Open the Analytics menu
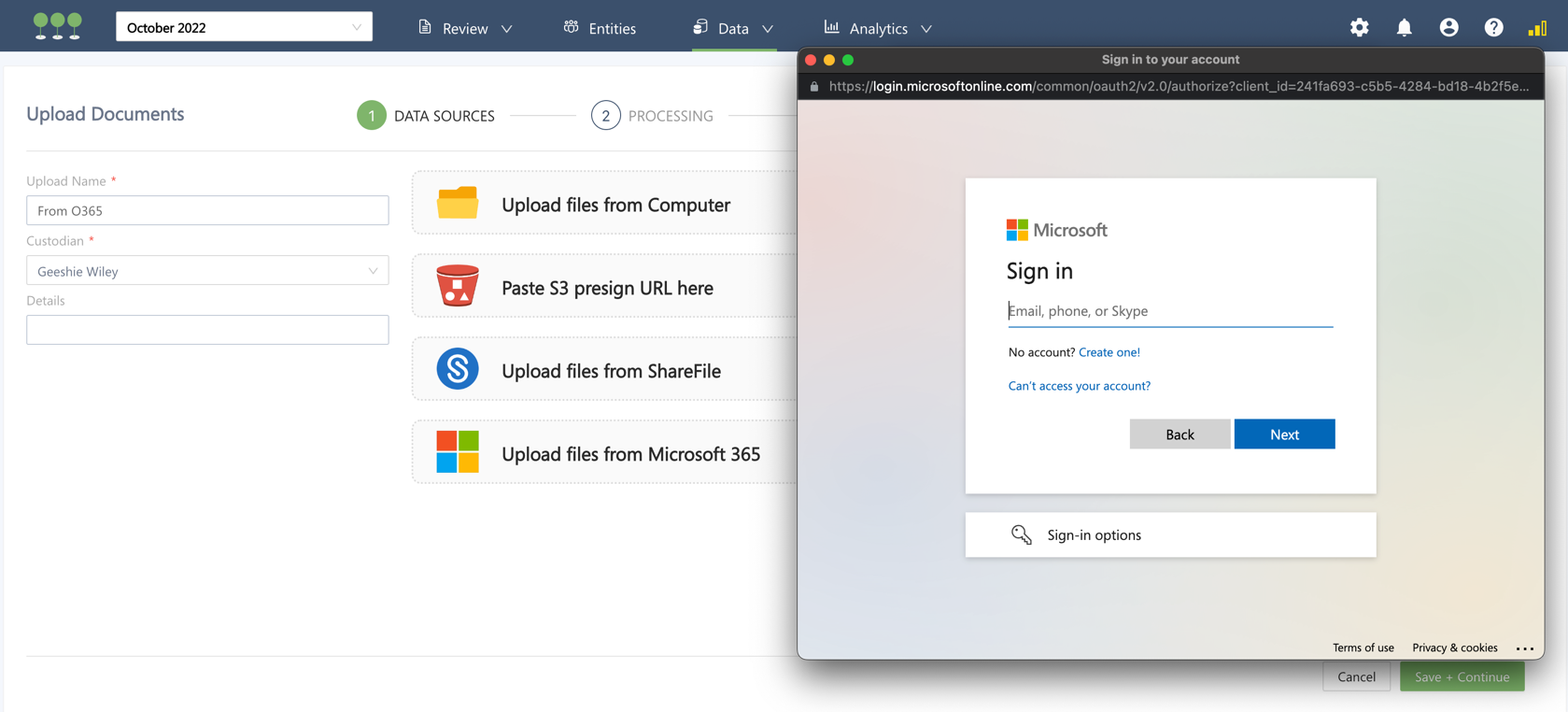Screen dimensions: 1568x712 click(x=878, y=28)
